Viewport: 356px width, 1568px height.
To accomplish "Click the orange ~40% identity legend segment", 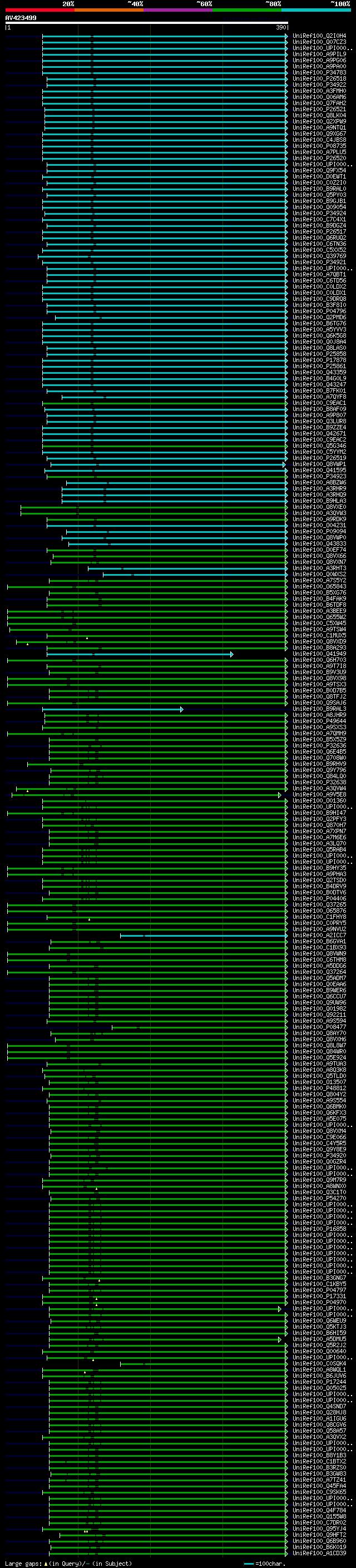I will coord(109,10).
